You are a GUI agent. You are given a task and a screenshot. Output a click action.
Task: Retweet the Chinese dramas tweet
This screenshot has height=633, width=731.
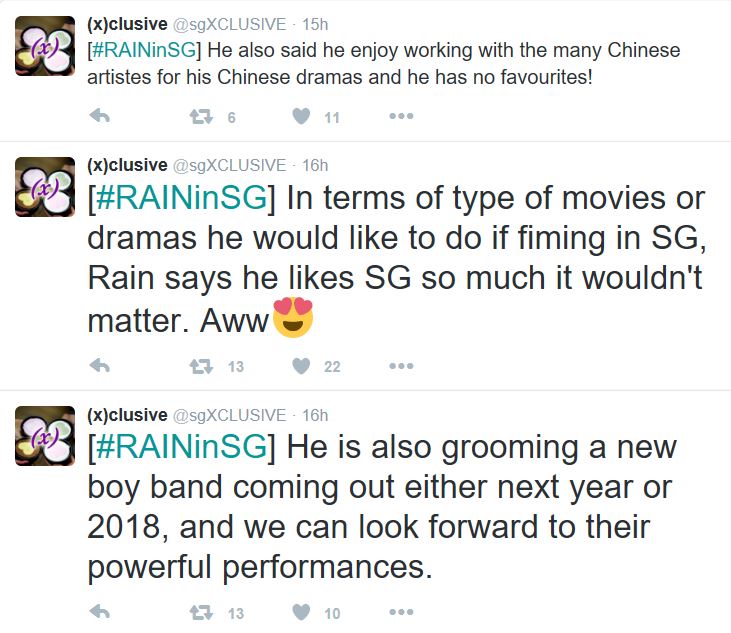(199, 117)
